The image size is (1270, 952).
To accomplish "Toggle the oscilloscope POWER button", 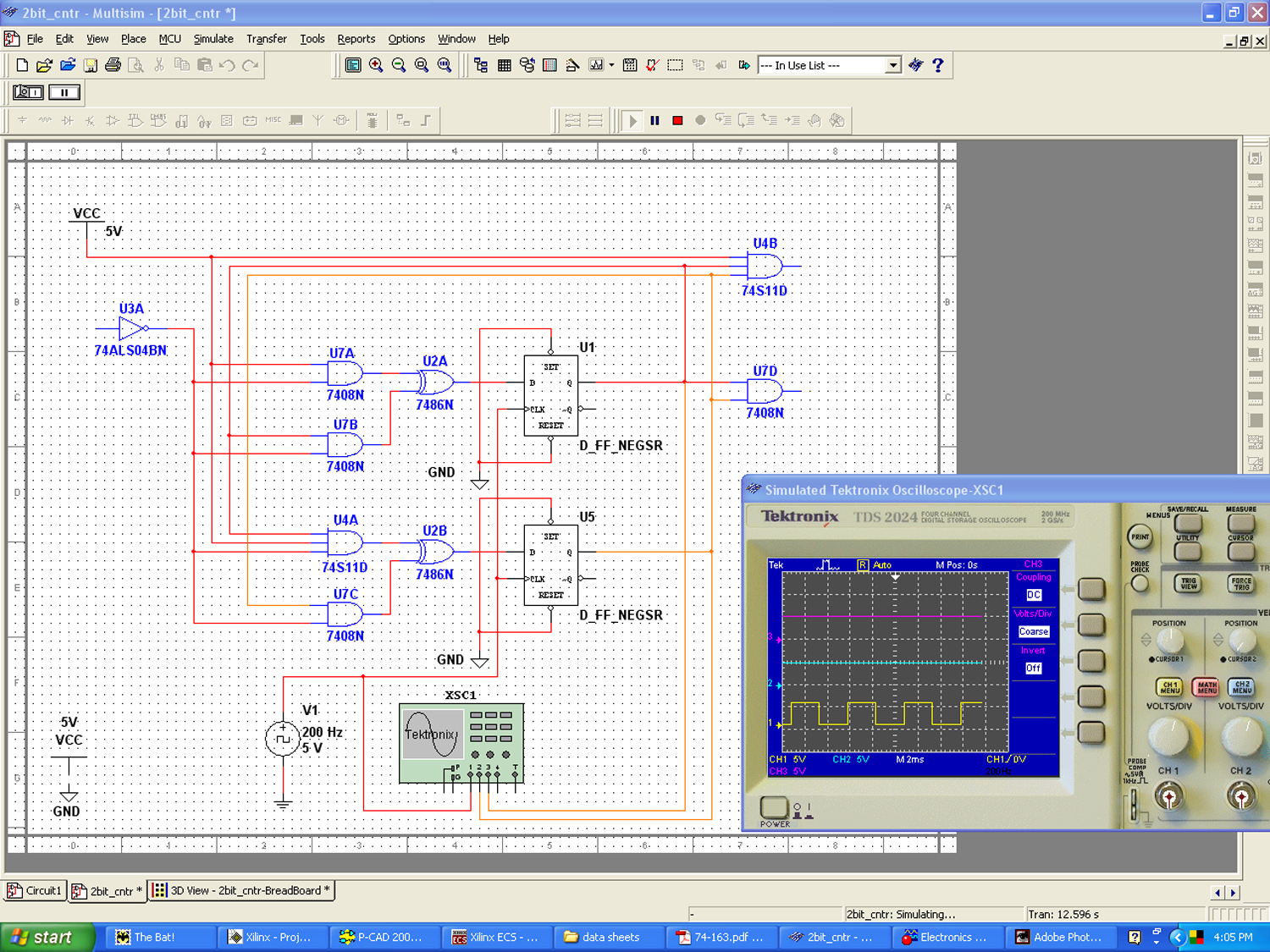I will coord(773,806).
